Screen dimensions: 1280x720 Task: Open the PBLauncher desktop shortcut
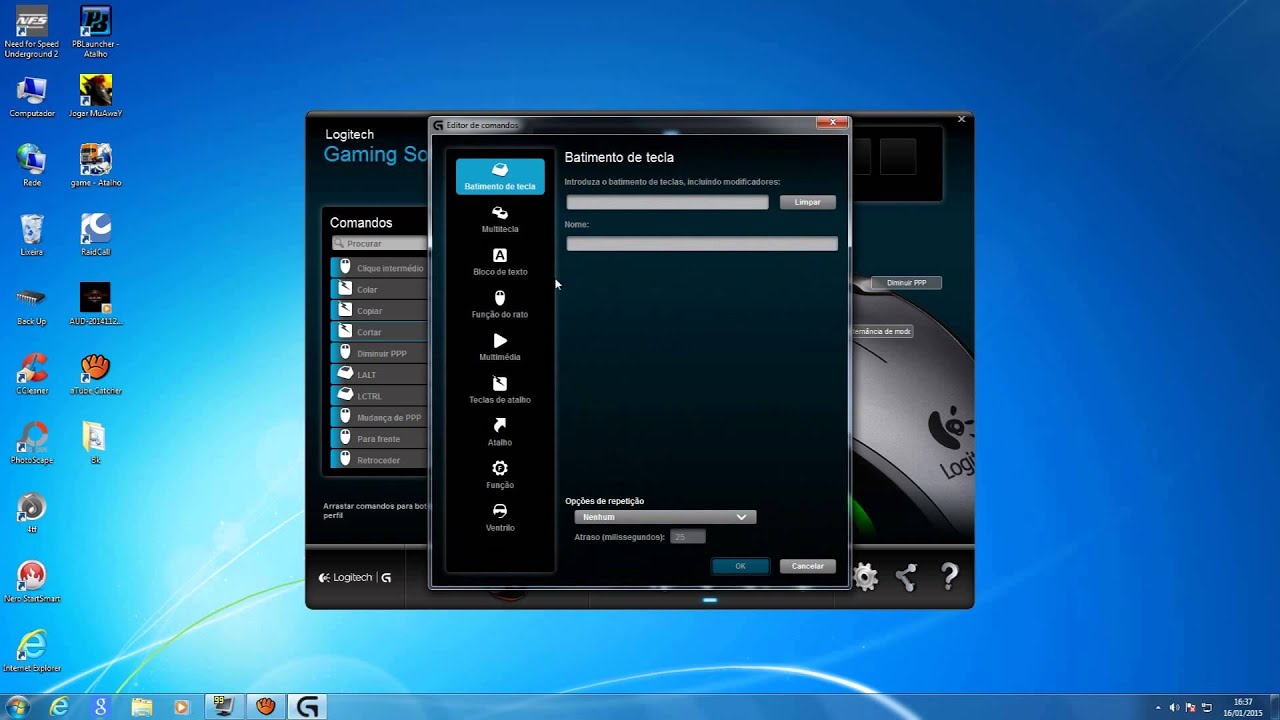click(95, 32)
